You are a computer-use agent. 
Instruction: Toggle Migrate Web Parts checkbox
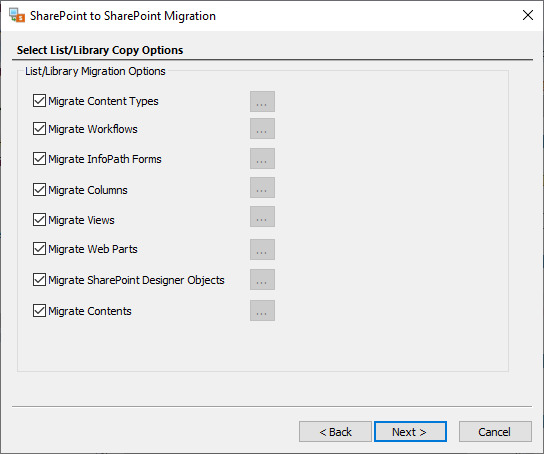(x=39, y=249)
